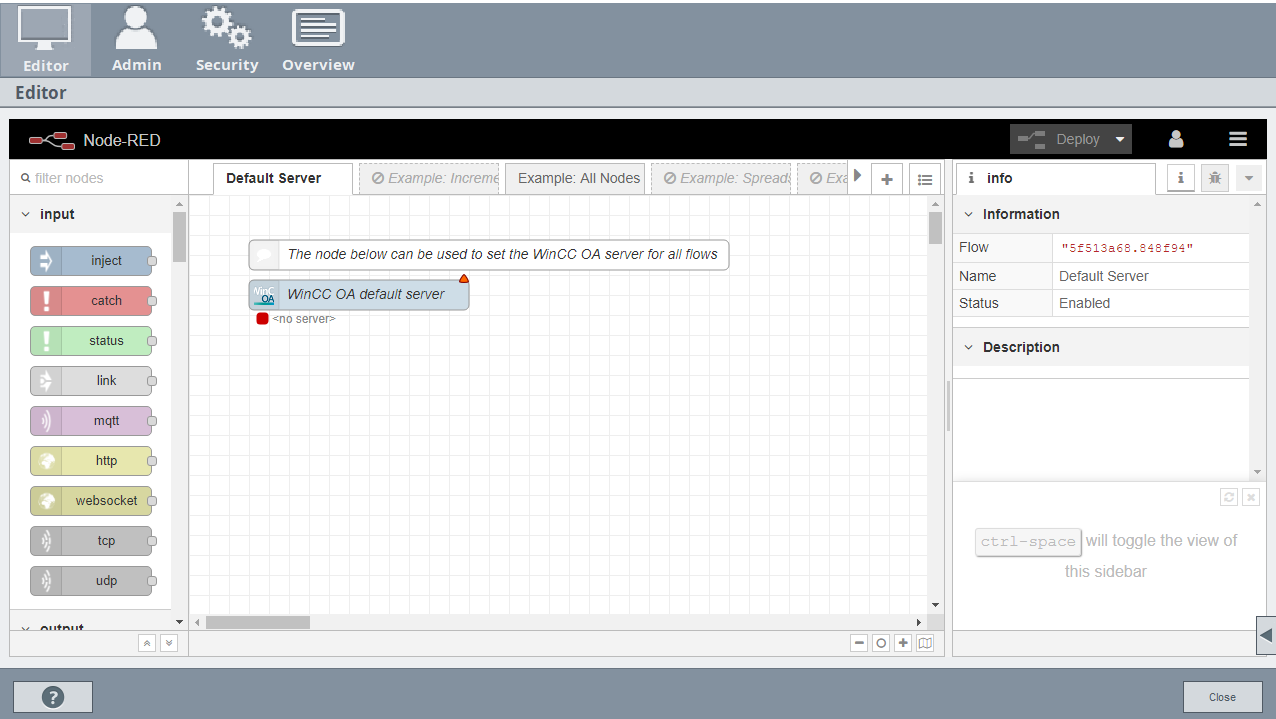Collapse the Information section
The height and width of the screenshot is (719, 1276).
click(968, 215)
